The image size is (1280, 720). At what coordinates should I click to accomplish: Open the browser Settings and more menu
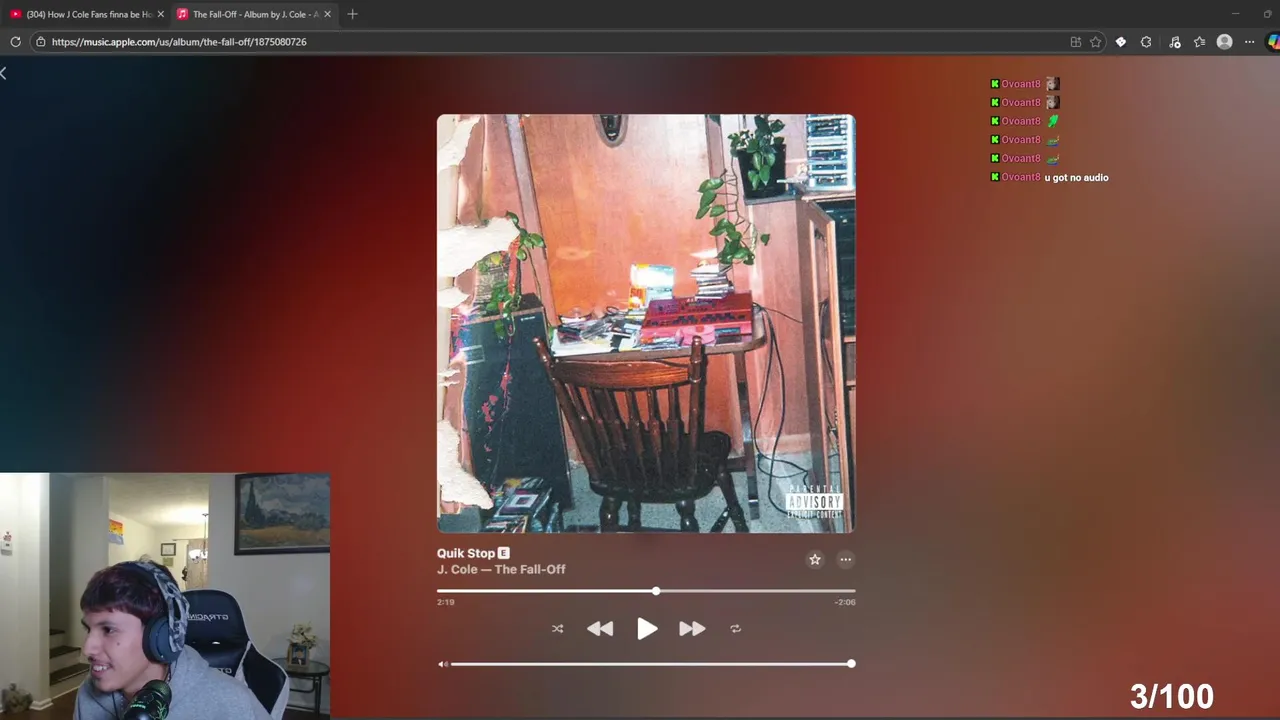coord(1250,42)
